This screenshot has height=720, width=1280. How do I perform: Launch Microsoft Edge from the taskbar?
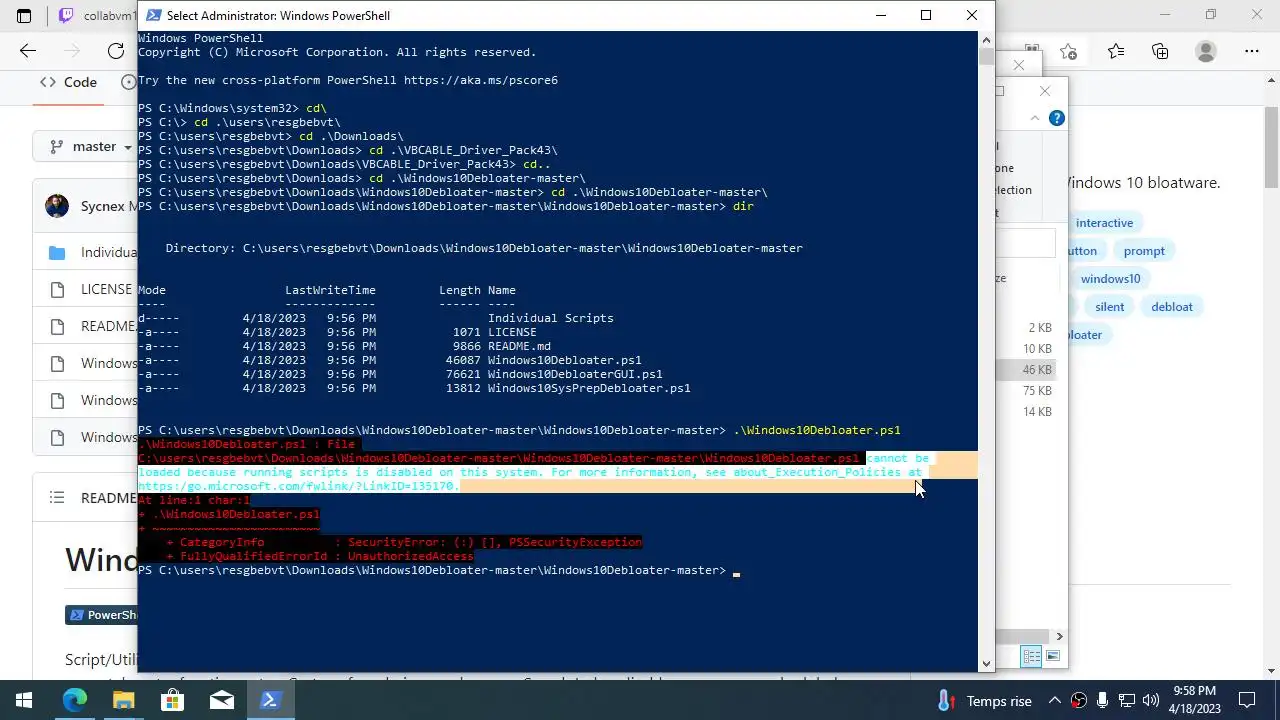click(75, 700)
